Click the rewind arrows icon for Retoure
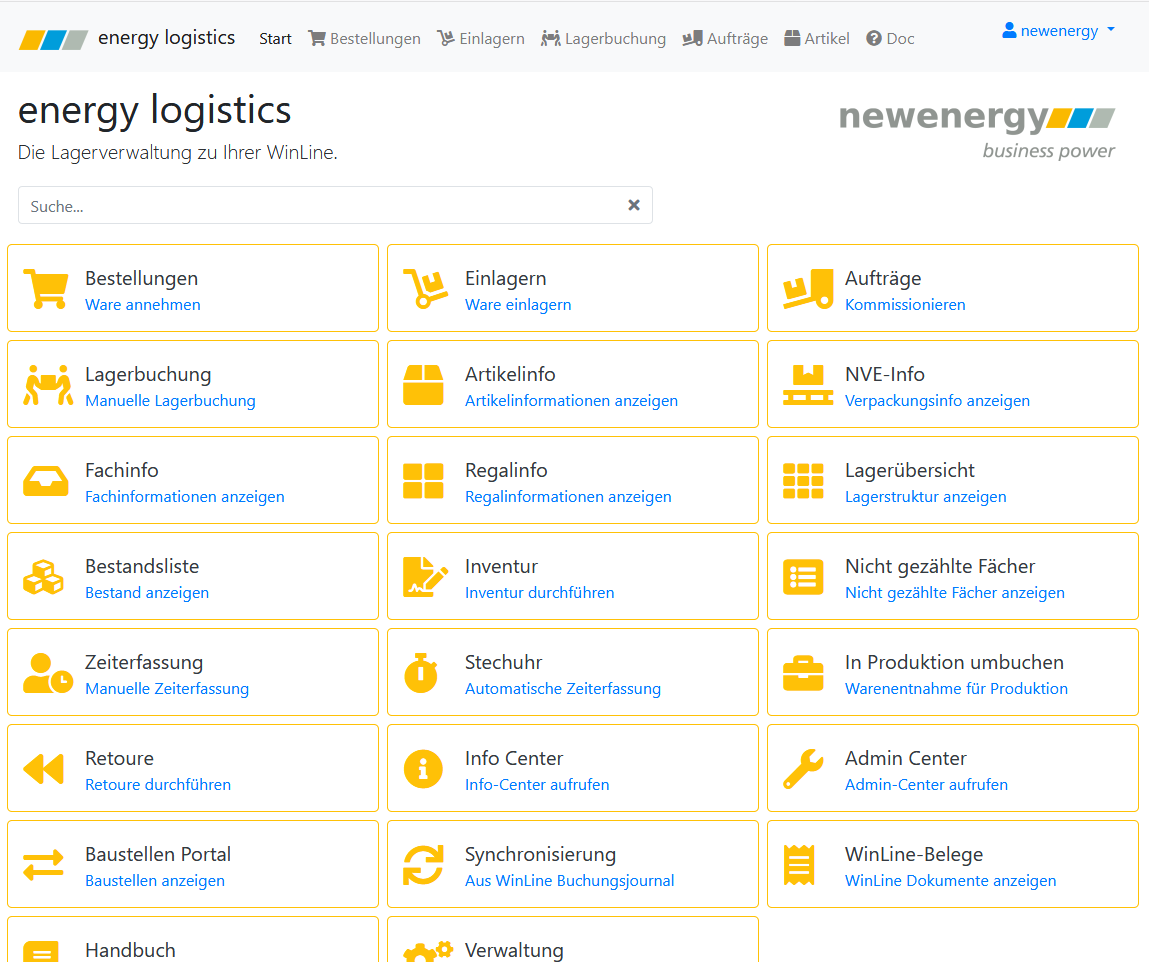 click(43, 769)
